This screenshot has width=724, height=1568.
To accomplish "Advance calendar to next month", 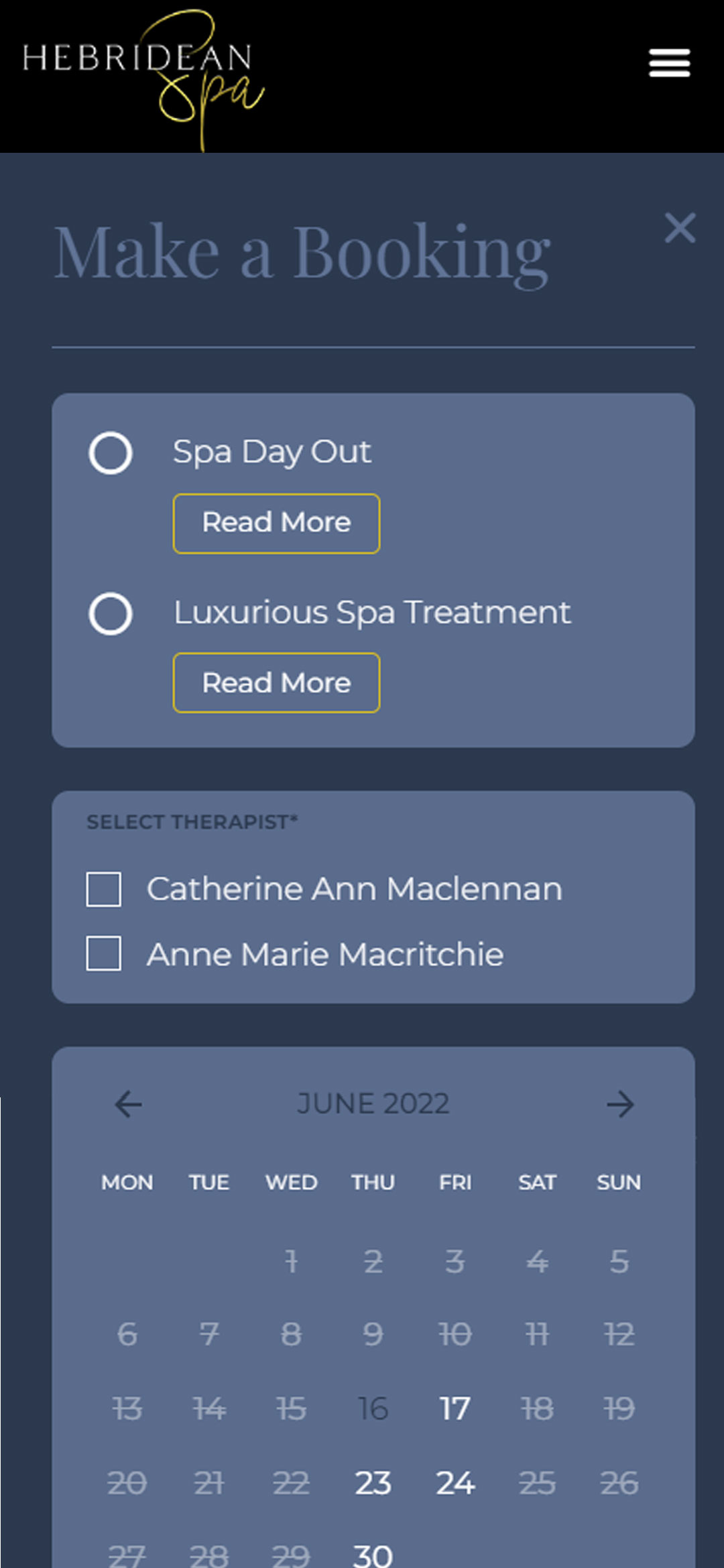I will pyautogui.click(x=620, y=1104).
